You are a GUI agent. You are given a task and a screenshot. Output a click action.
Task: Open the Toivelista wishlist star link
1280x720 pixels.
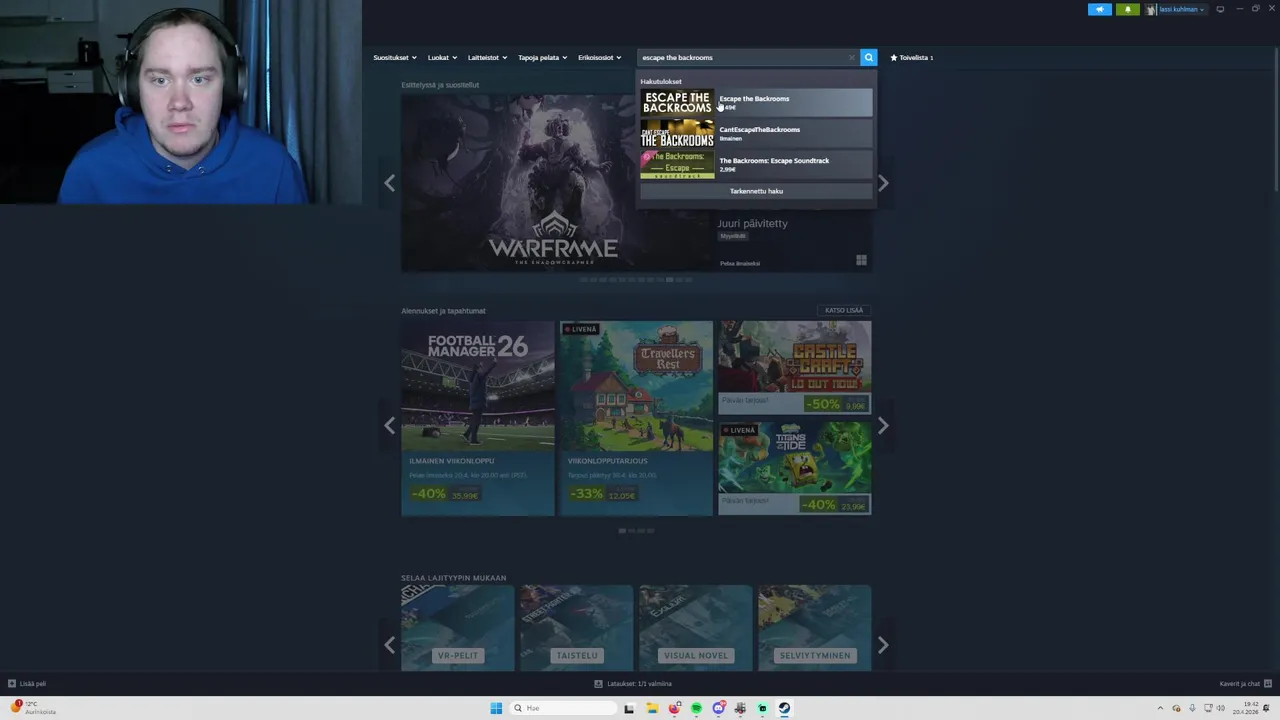pos(912,57)
